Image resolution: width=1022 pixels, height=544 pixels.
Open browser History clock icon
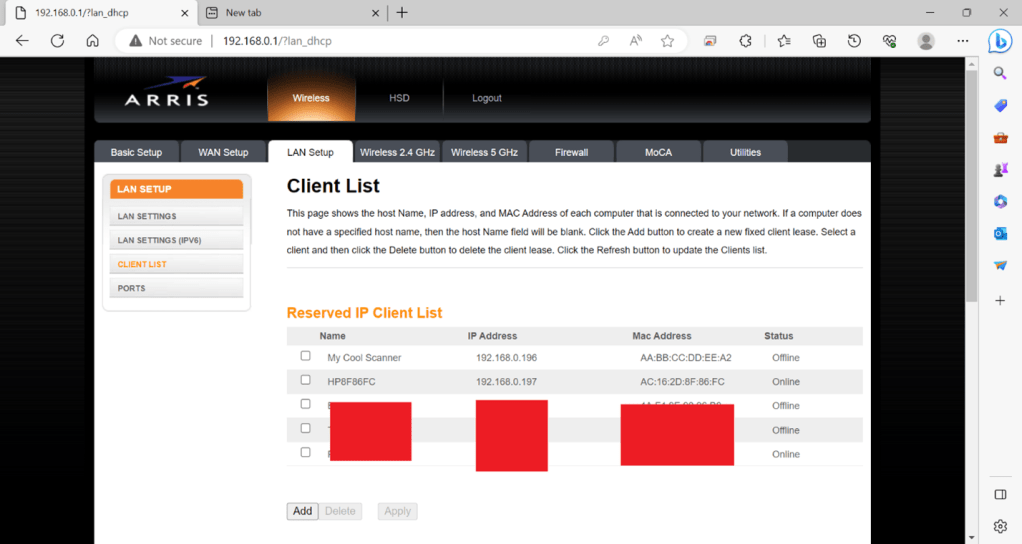[854, 41]
